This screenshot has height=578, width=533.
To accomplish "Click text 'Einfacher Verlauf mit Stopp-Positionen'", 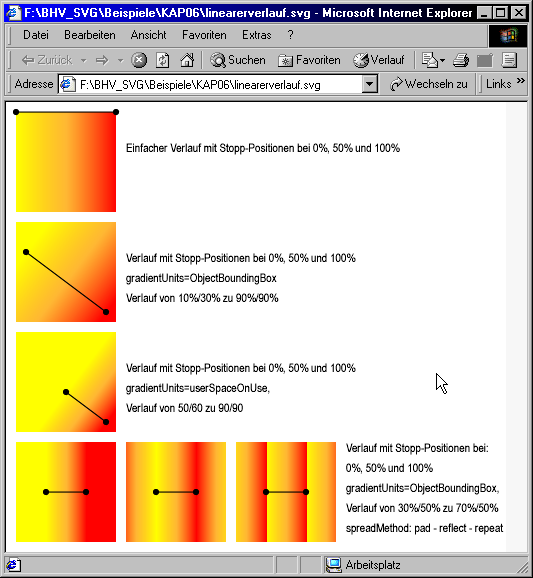I will click(210, 148).
